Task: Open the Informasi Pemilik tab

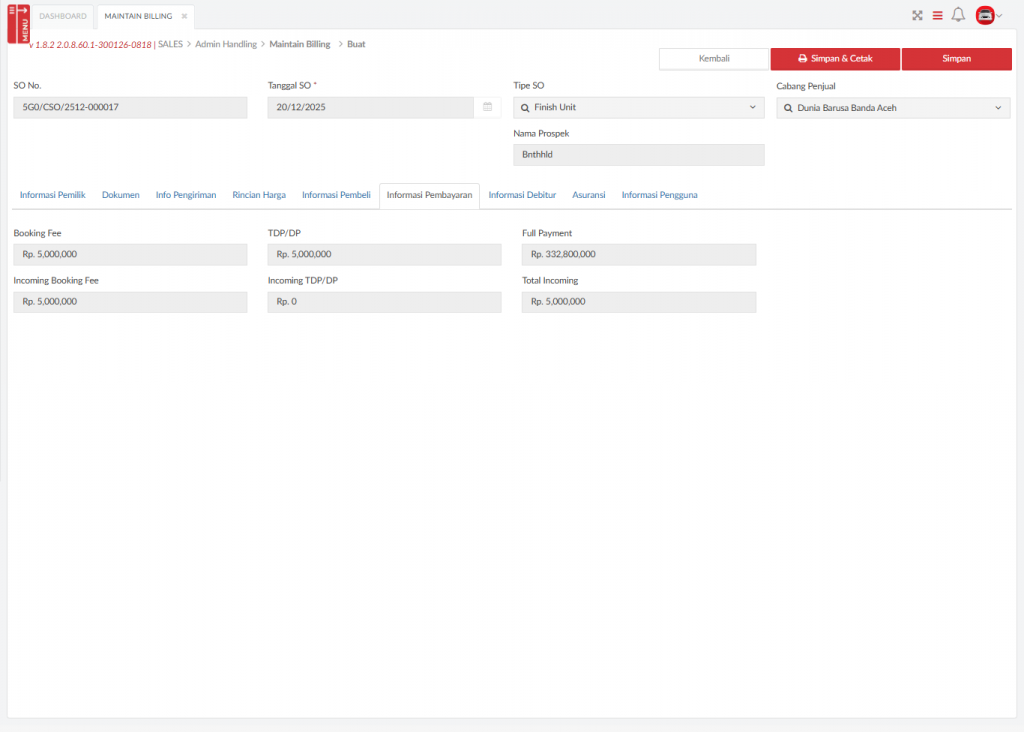Action: click(x=52, y=195)
